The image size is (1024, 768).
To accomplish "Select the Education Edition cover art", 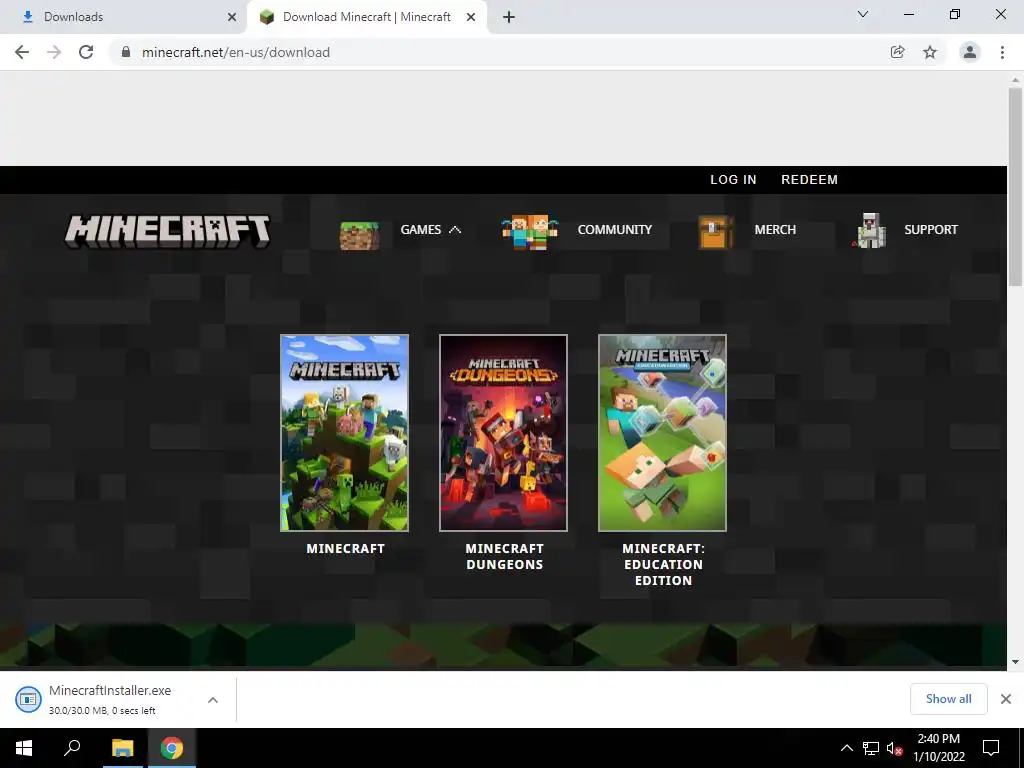I will (x=662, y=433).
